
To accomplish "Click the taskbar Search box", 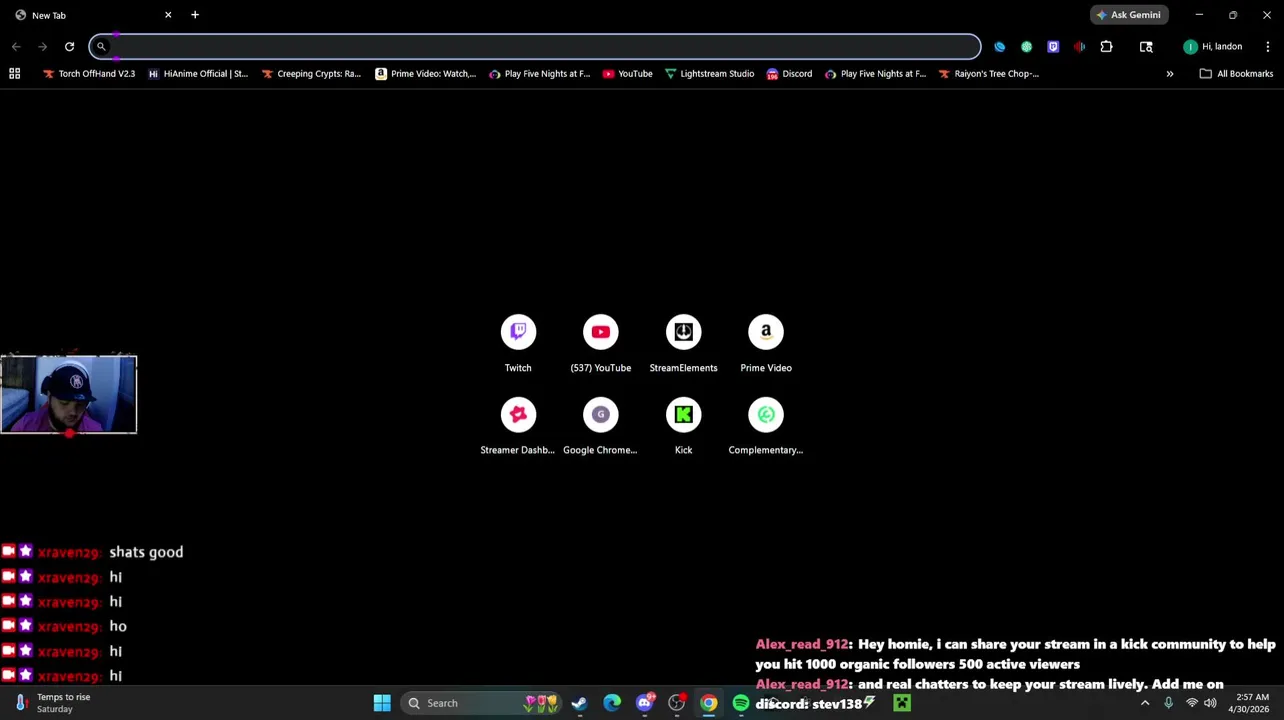I will (x=483, y=703).
